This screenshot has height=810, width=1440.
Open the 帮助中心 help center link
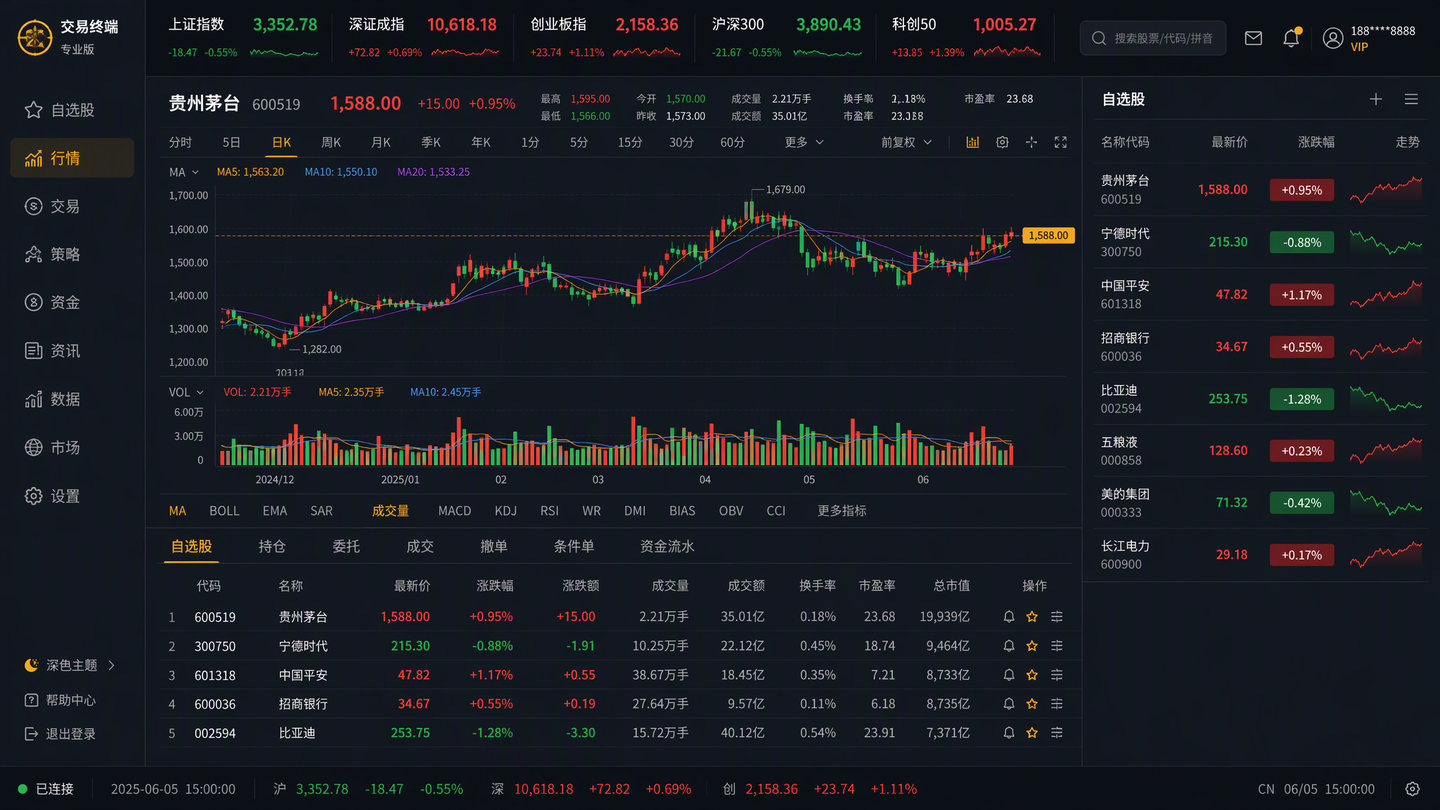60,700
